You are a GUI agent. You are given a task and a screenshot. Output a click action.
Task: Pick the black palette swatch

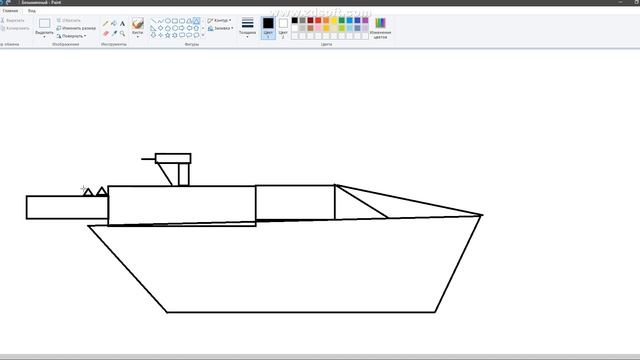click(x=295, y=20)
